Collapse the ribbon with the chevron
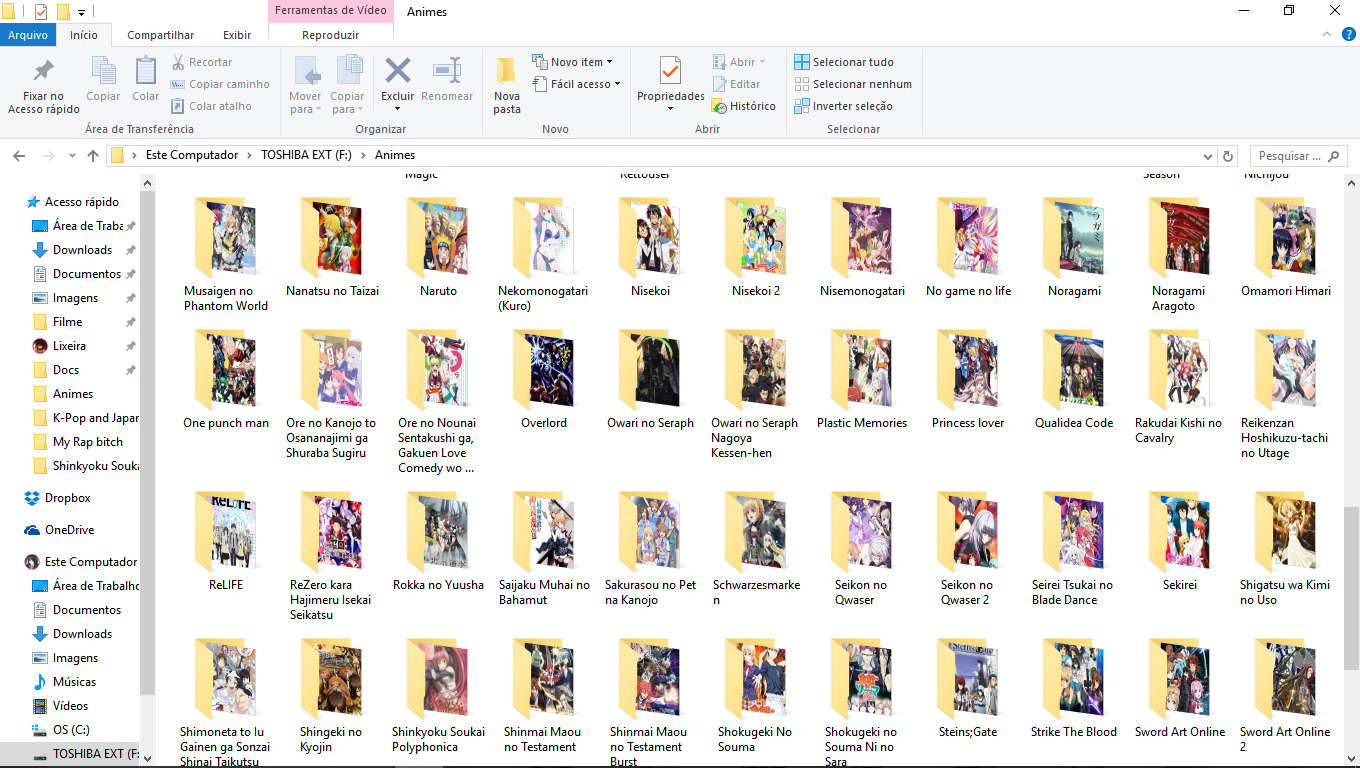Screen dimensions: 1360x768 point(1322,35)
